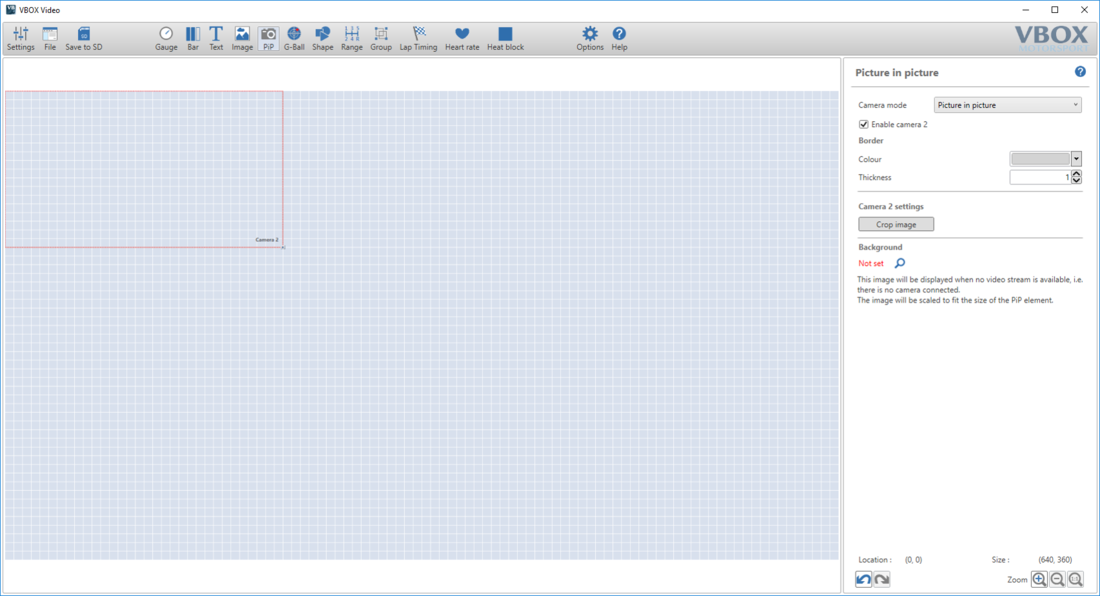Screen dimensions: 1100x596
Task: Select the Shape tool
Action: click(x=323, y=39)
